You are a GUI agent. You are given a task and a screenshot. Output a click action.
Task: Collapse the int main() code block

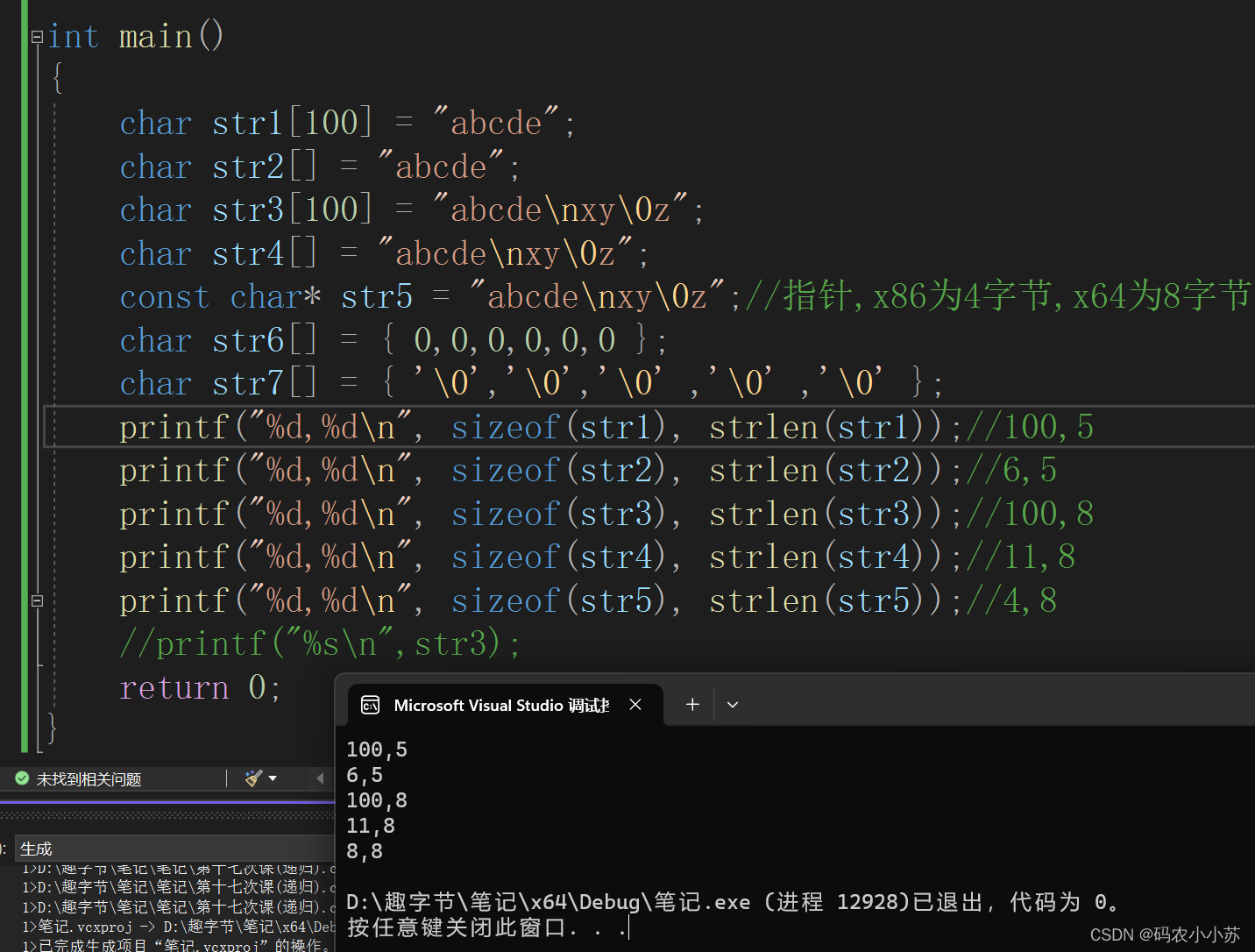[x=37, y=37]
